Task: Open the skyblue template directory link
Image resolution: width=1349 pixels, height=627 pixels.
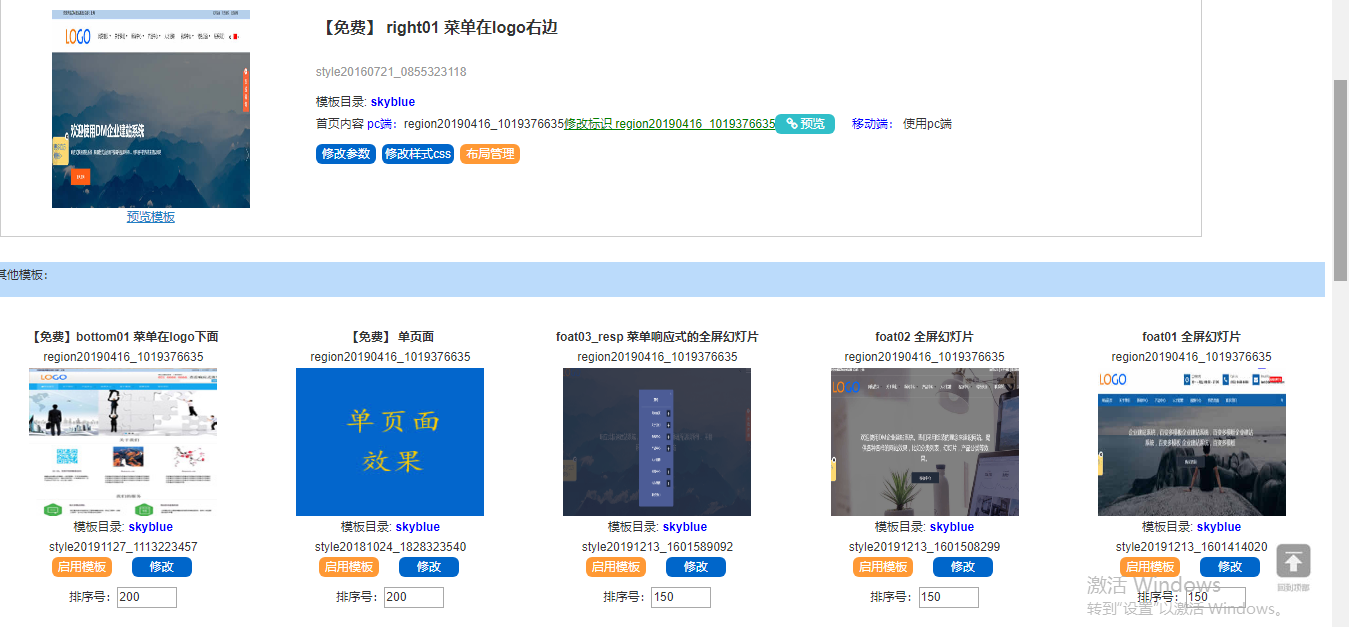Action: pos(393,101)
